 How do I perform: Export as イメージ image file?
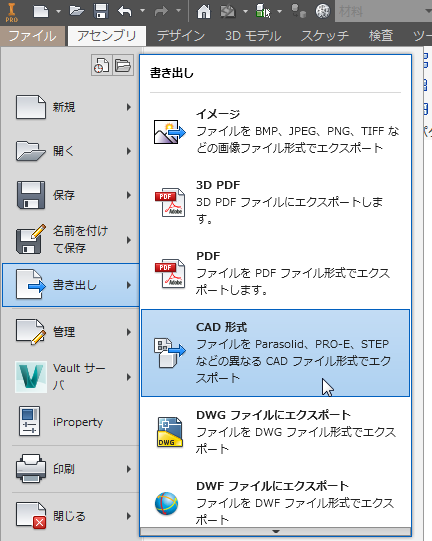(x=275, y=131)
